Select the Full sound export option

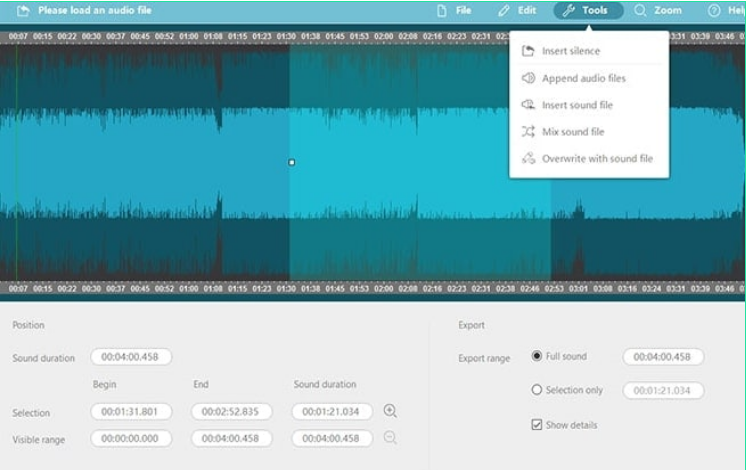537,356
